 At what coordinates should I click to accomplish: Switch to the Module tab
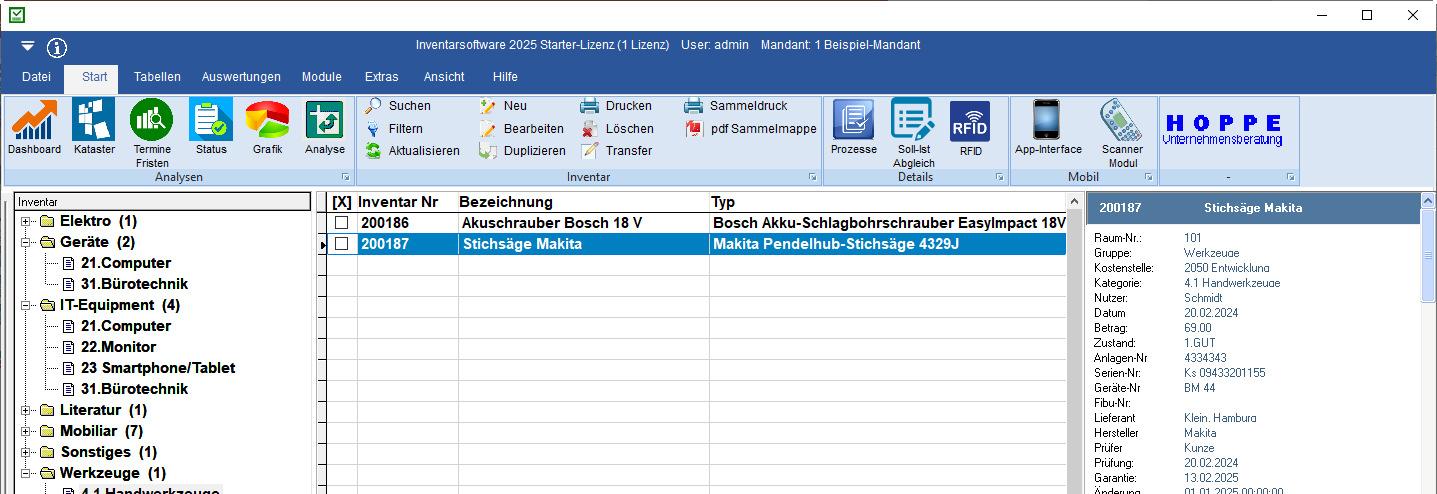click(322, 77)
